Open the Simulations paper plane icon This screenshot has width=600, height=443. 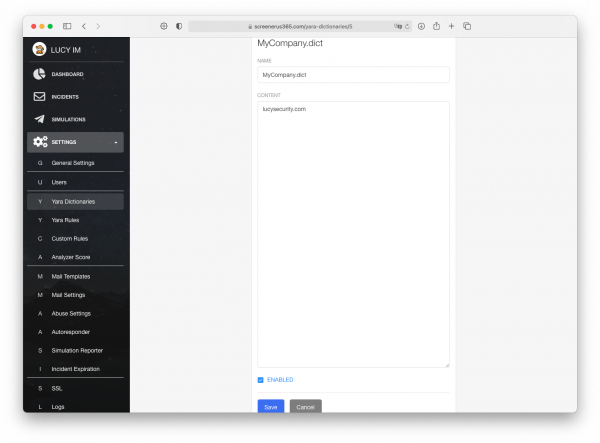point(39,119)
